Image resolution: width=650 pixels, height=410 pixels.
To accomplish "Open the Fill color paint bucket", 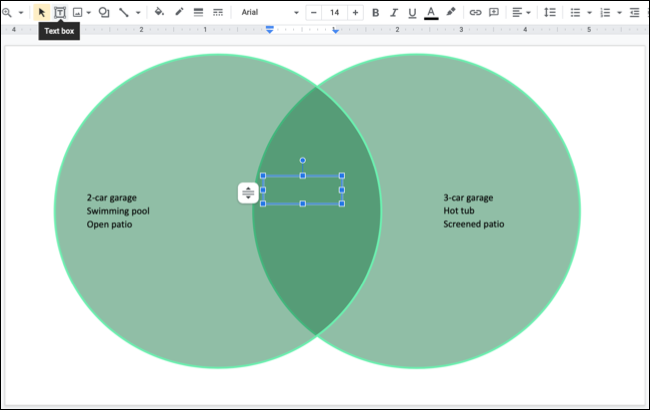I will 159,12.
